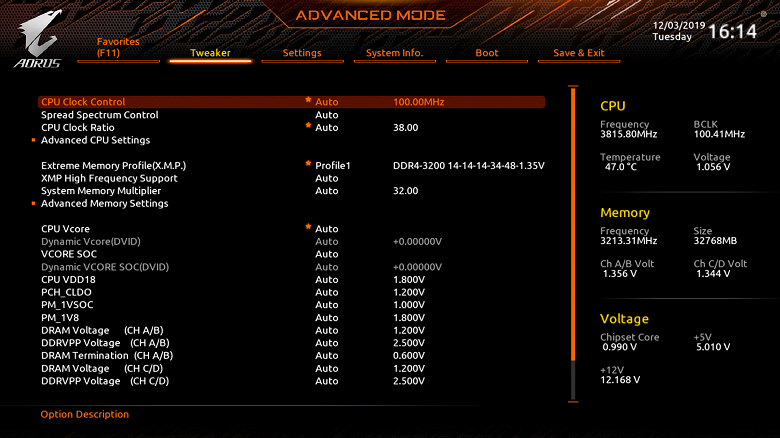Click star marker beside CPU Clock Ratio
Viewport: 780px width, 438px height.
pos(308,125)
